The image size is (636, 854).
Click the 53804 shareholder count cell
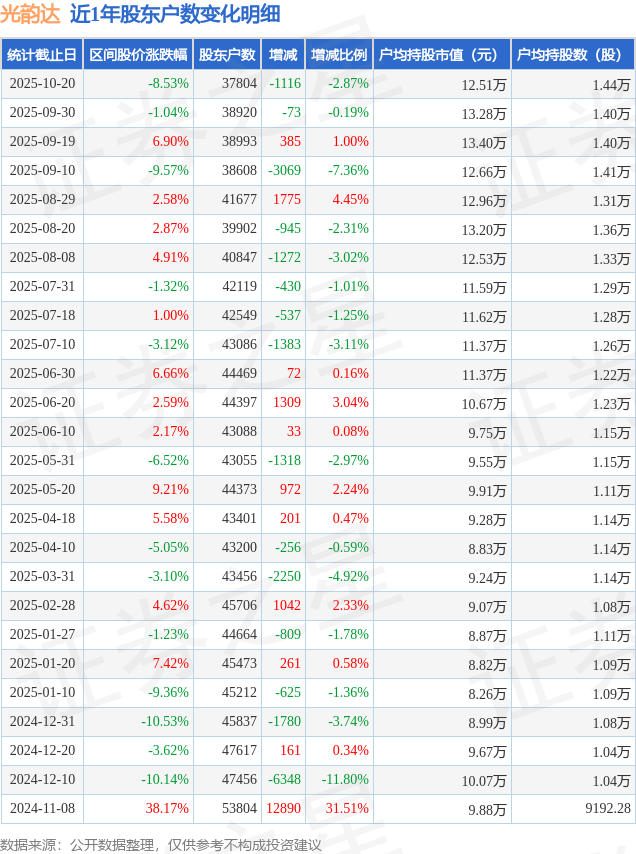click(x=239, y=808)
